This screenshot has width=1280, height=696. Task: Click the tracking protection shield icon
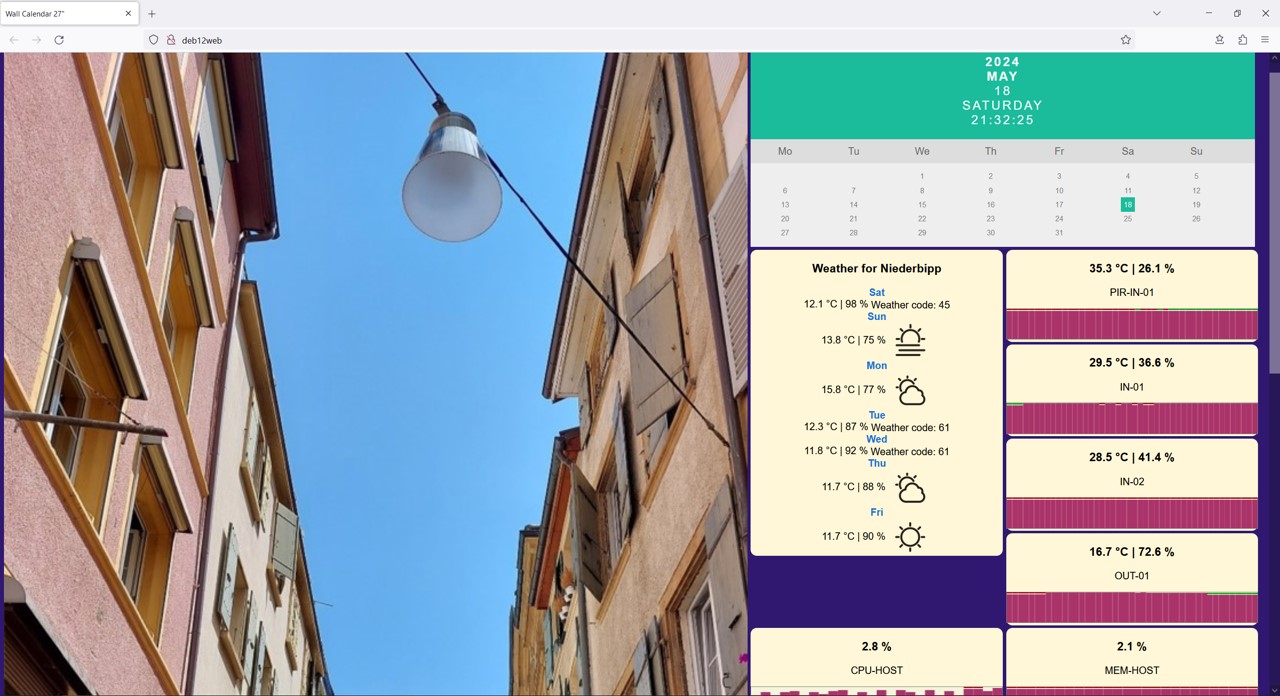153,40
